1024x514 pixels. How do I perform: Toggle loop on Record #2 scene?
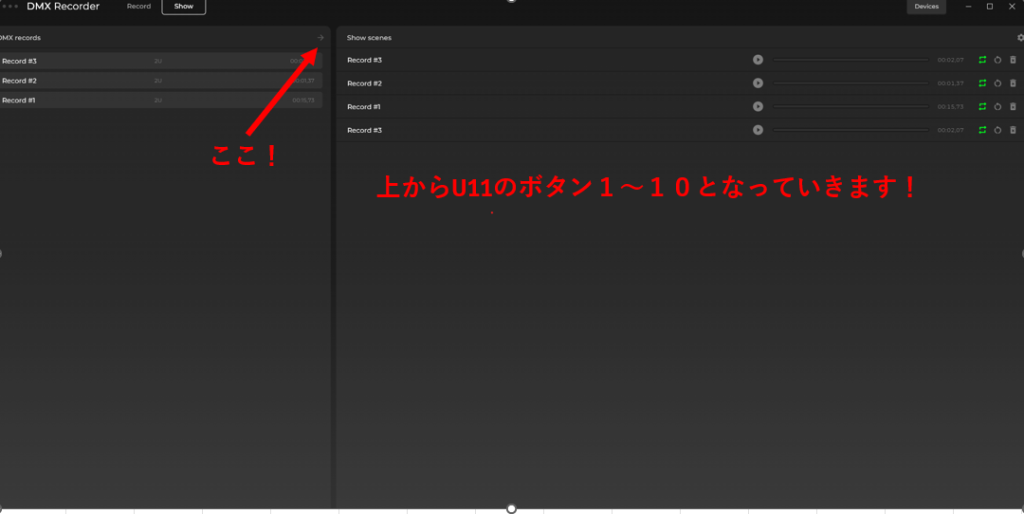(x=983, y=83)
